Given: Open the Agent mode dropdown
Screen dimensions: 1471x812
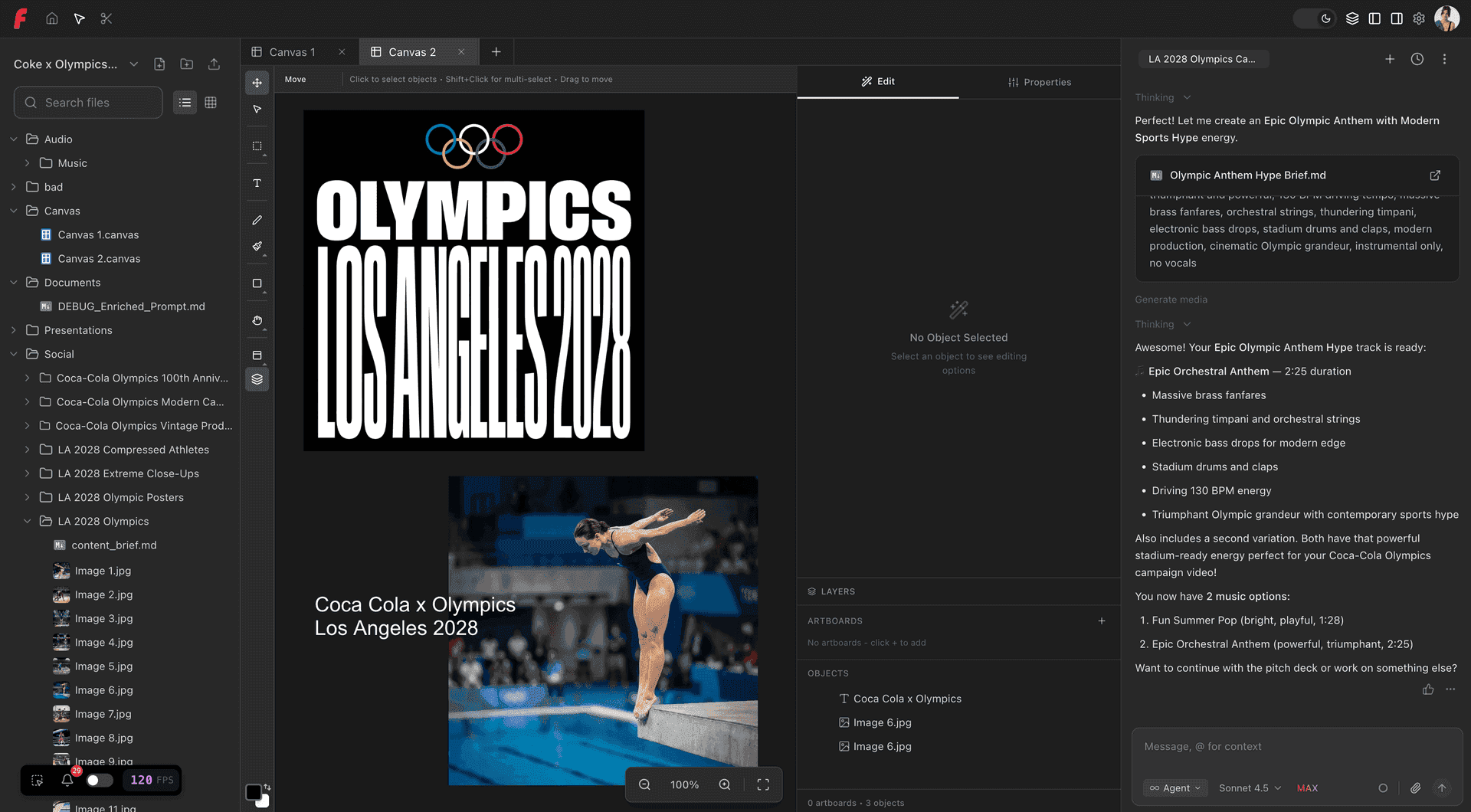Looking at the screenshot, I should (x=1175, y=787).
